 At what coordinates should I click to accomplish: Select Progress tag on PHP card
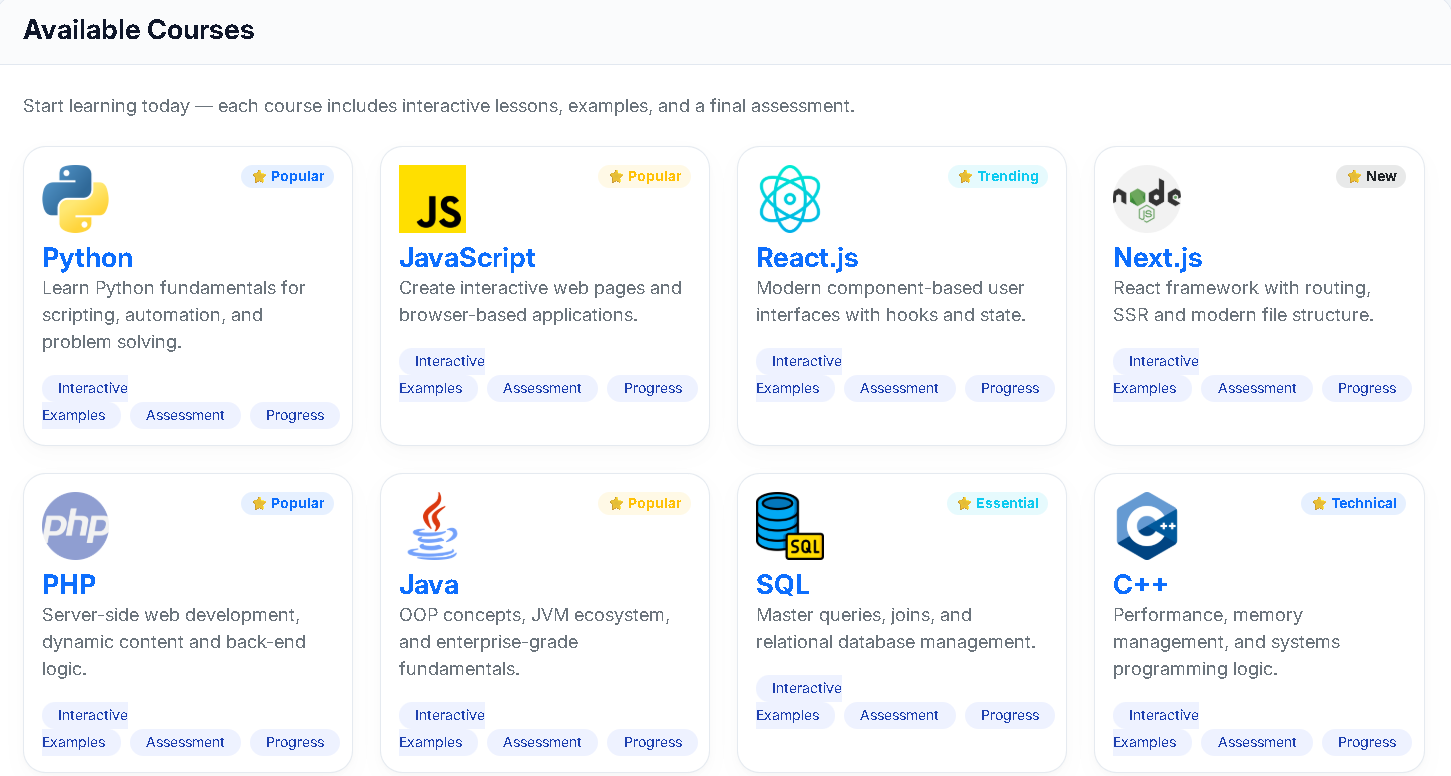[295, 742]
